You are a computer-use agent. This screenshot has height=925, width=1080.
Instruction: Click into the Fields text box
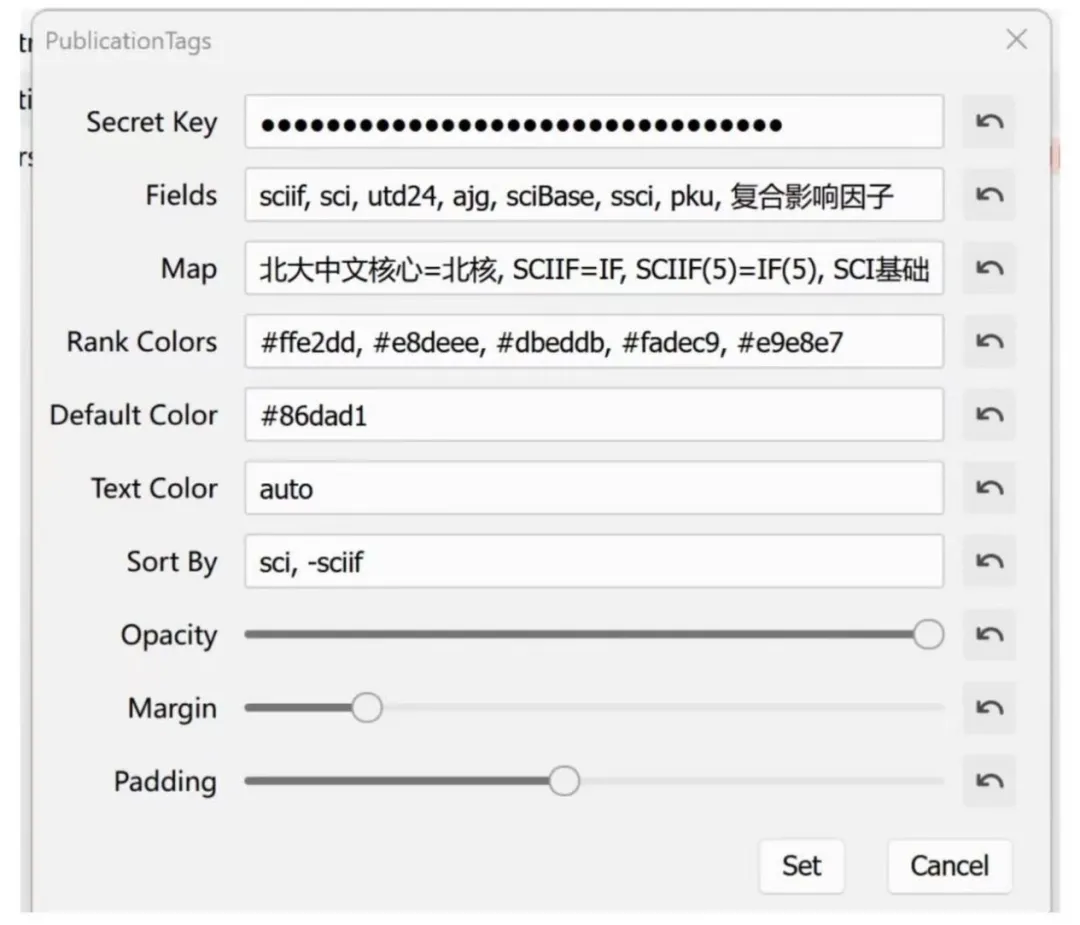click(x=593, y=195)
